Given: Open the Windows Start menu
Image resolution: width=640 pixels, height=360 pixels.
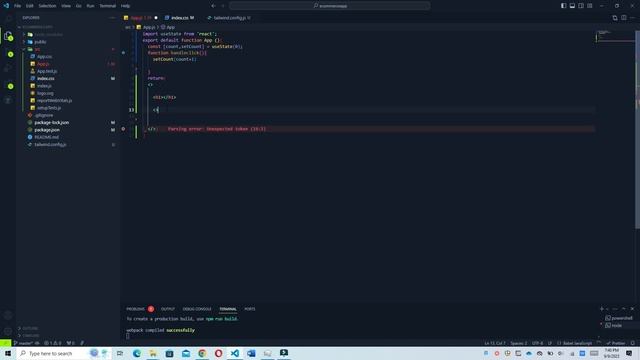Looking at the screenshot, I should coord(8,353).
